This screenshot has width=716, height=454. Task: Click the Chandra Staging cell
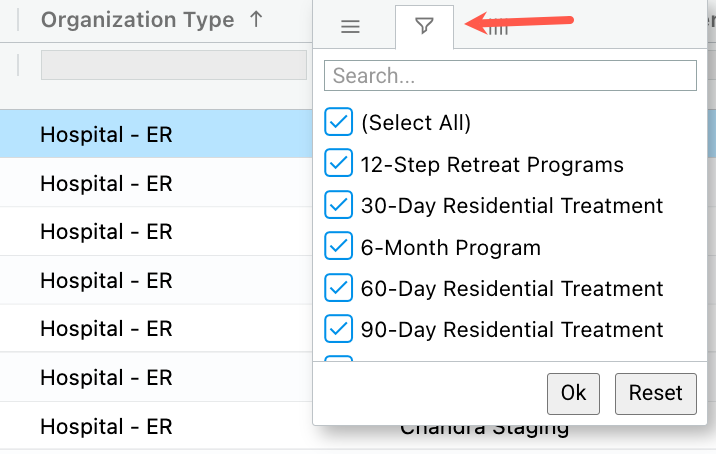coord(485,430)
